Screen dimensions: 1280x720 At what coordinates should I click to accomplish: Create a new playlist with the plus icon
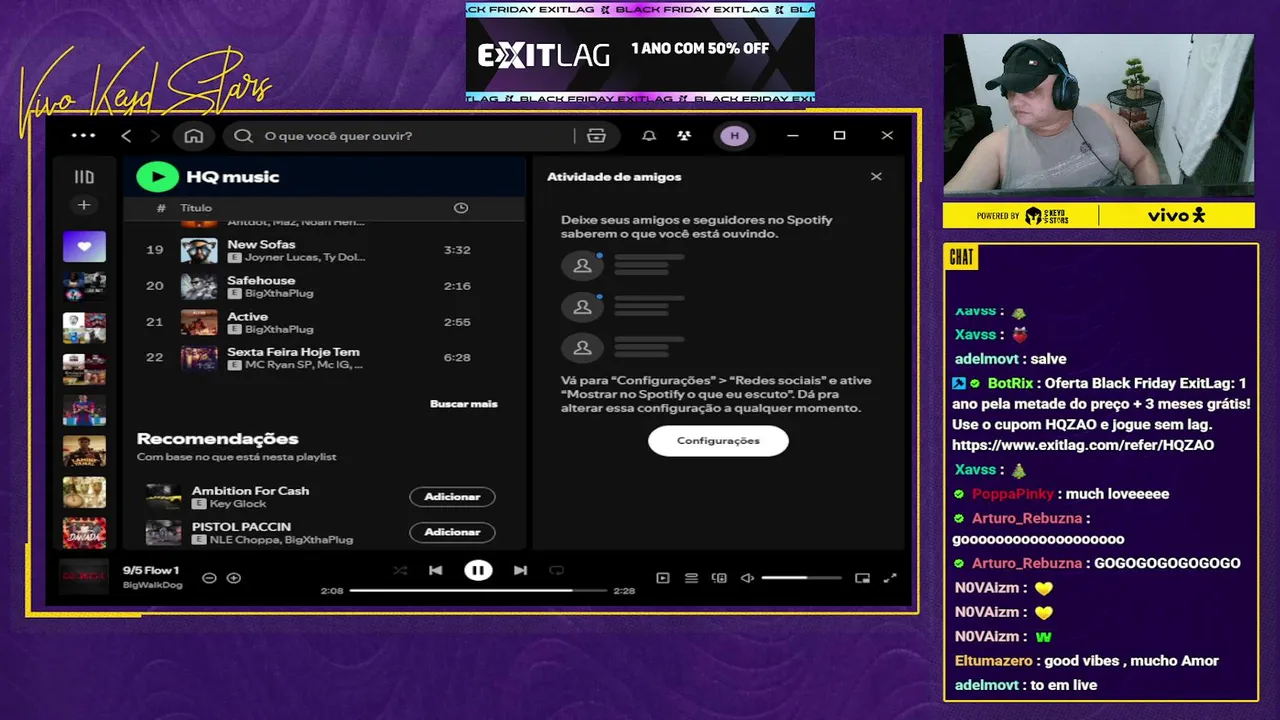click(x=84, y=205)
